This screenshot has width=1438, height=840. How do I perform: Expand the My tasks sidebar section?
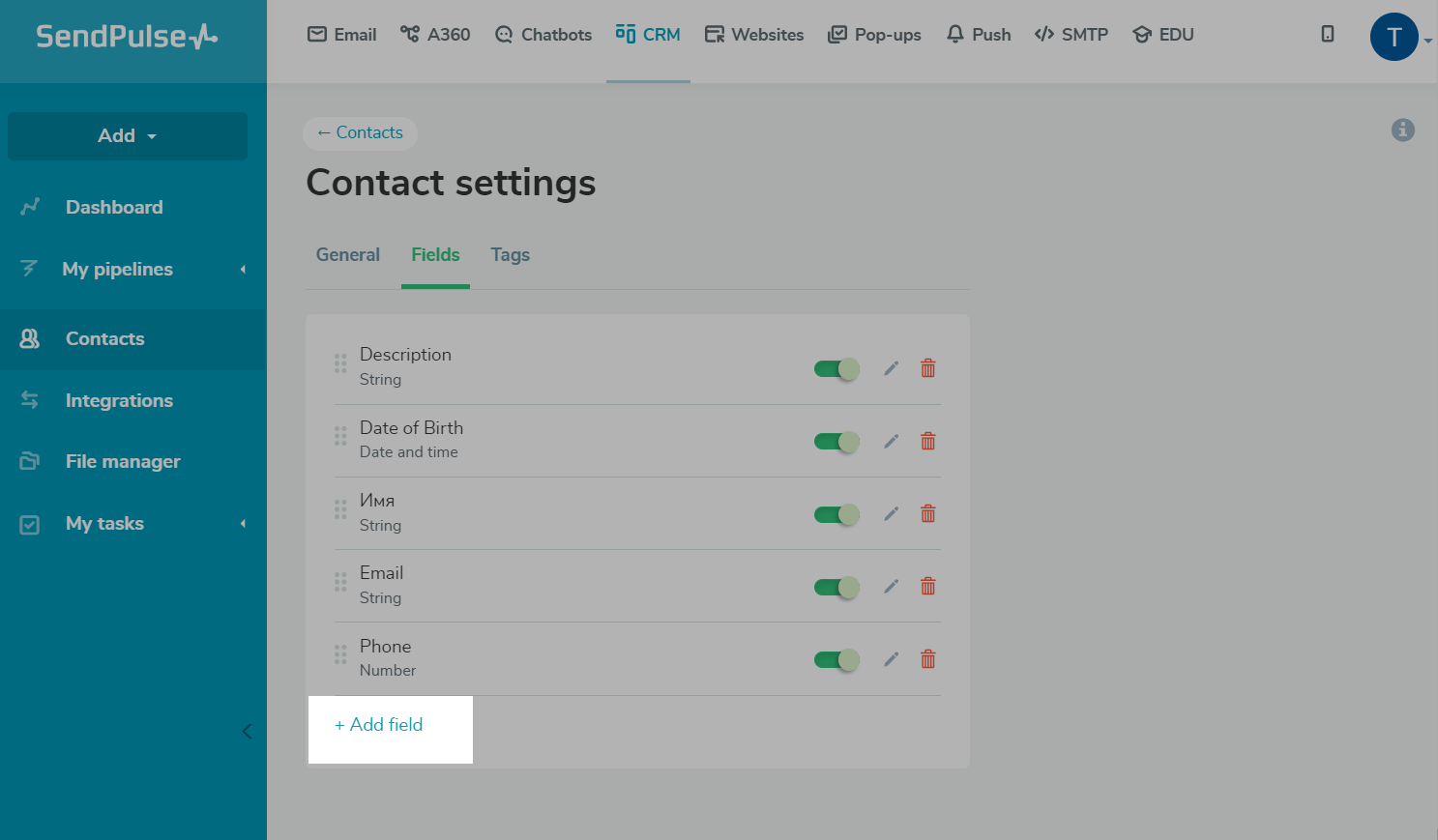point(132,524)
